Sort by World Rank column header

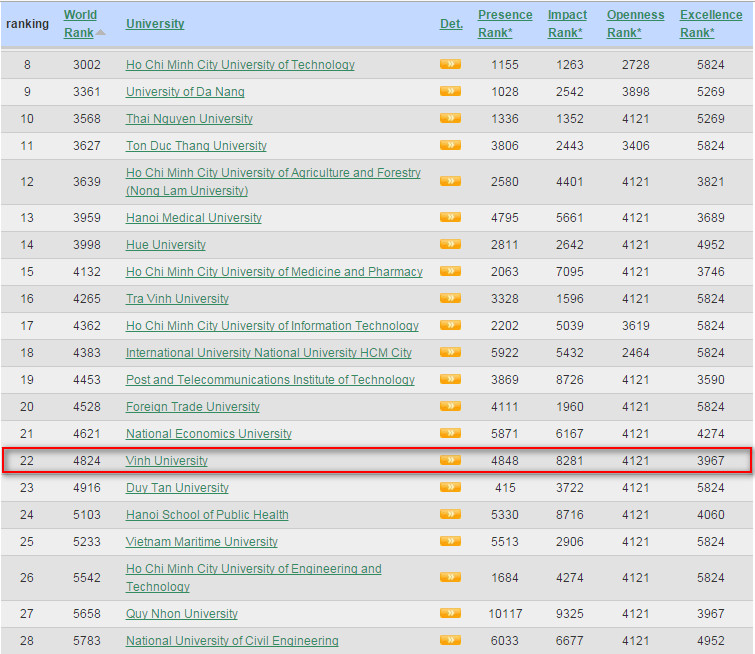pos(79,24)
